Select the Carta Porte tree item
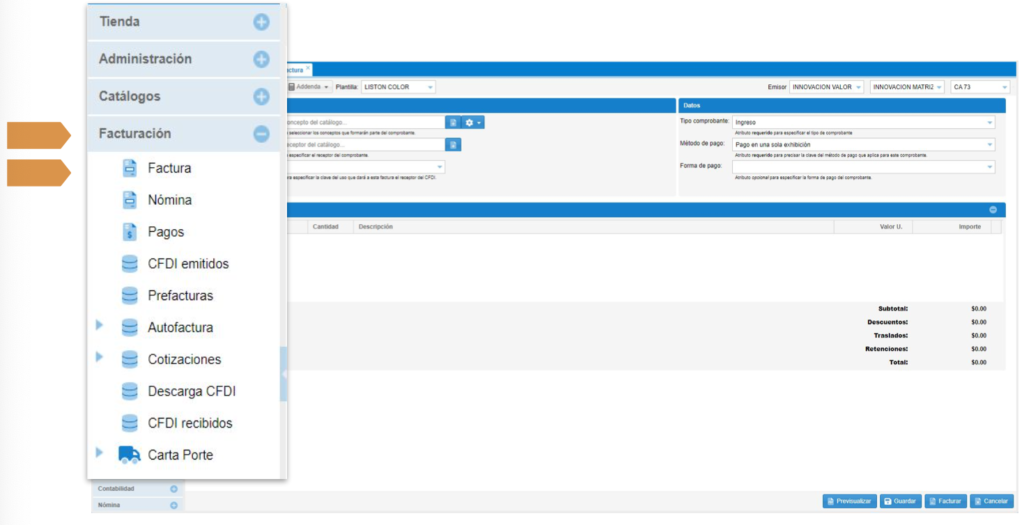Image resolution: width=1024 pixels, height=525 pixels. (180, 455)
